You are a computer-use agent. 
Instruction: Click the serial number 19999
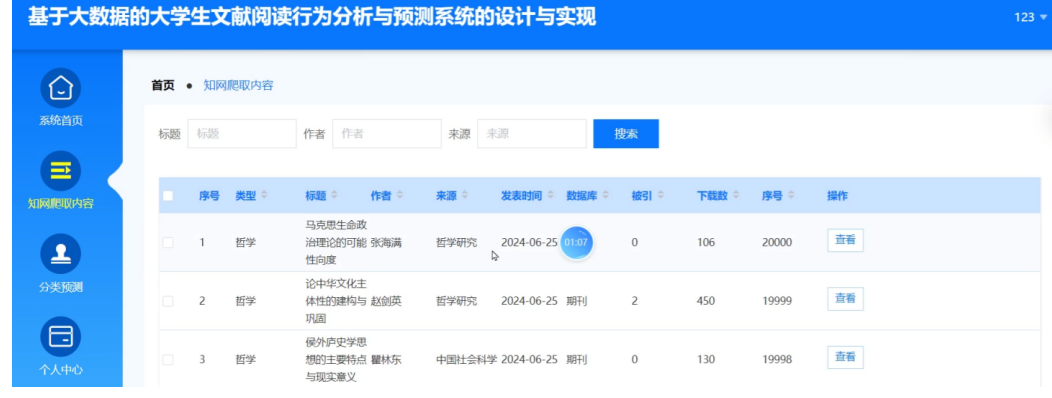(x=777, y=301)
